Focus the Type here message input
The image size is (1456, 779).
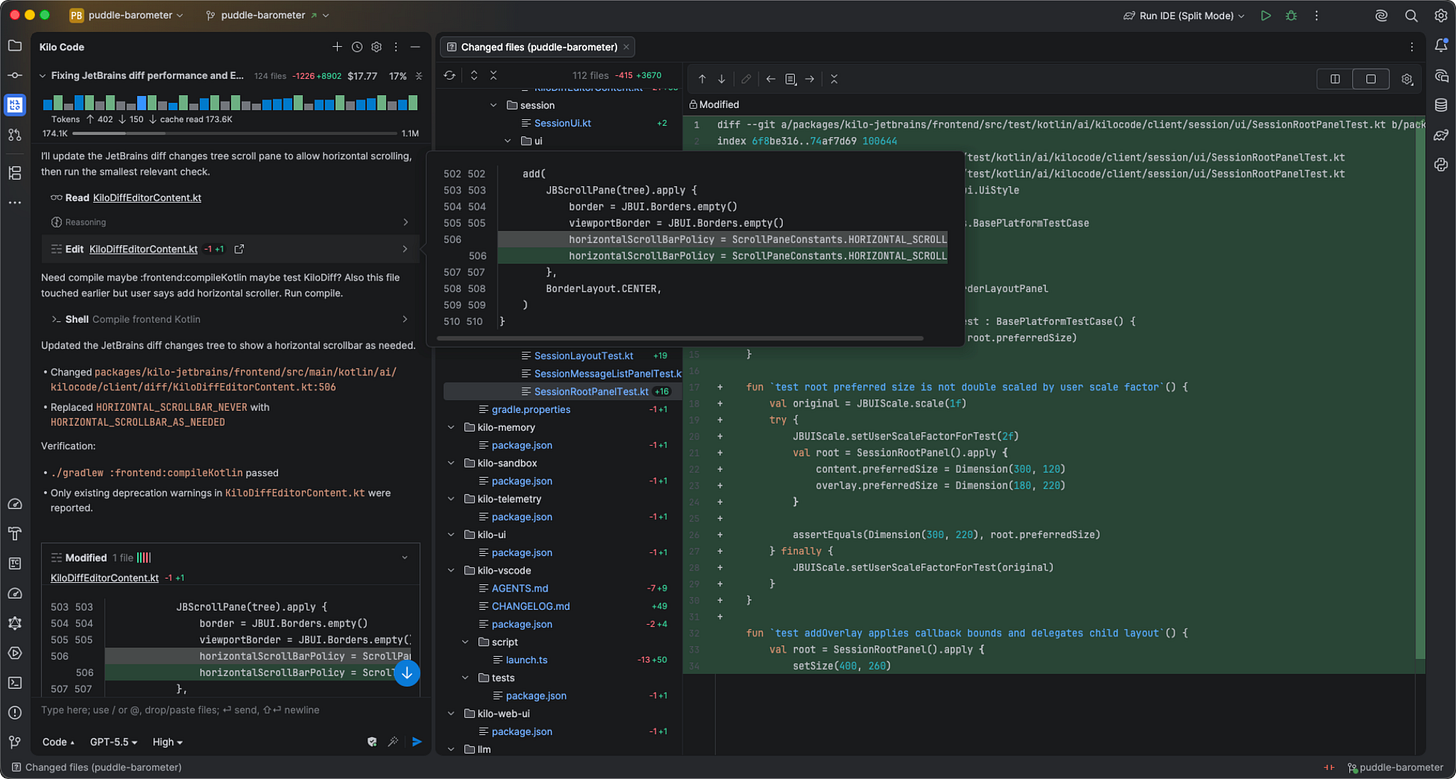tap(230, 710)
